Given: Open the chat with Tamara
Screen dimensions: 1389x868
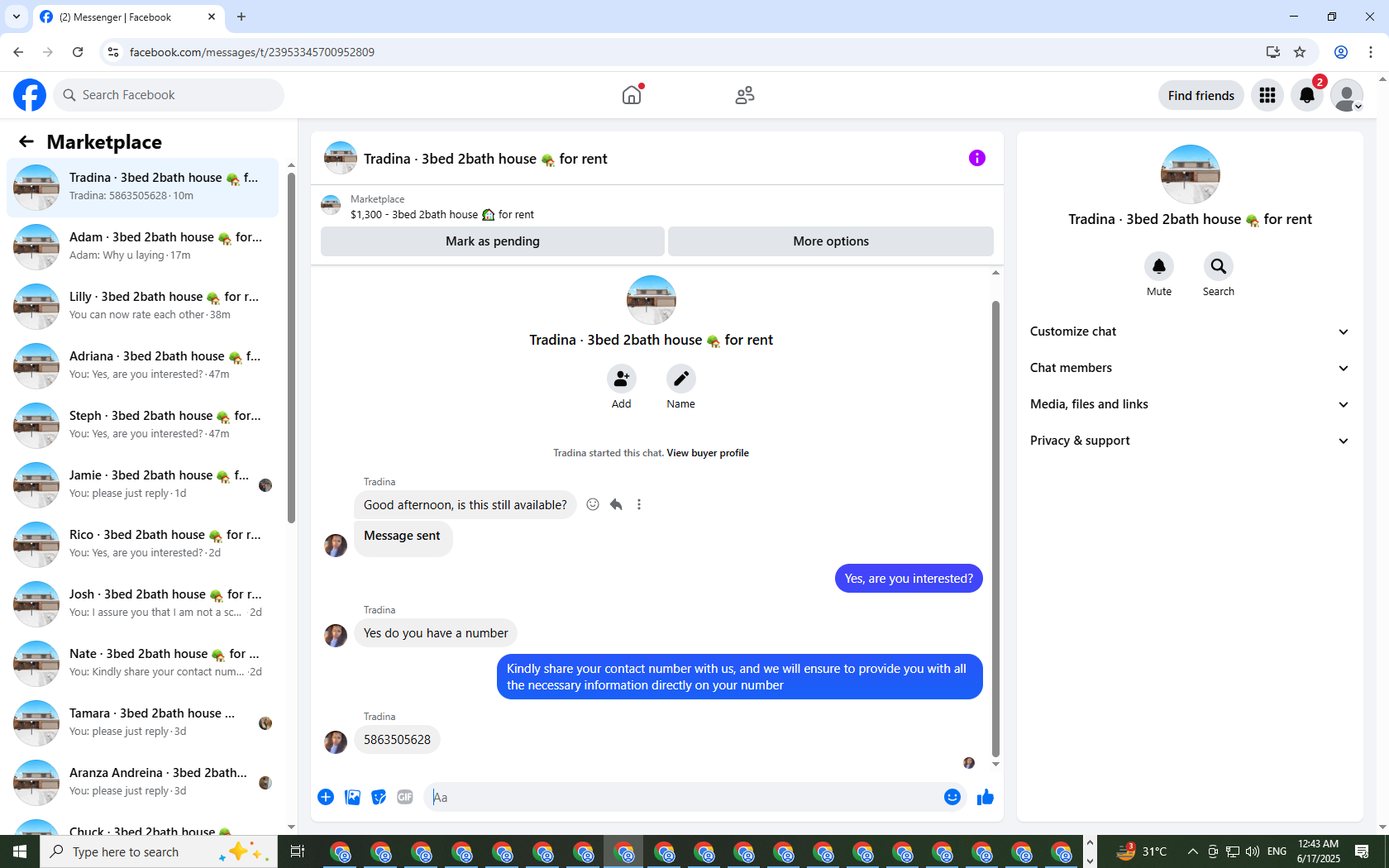Looking at the screenshot, I should [142, 723].
